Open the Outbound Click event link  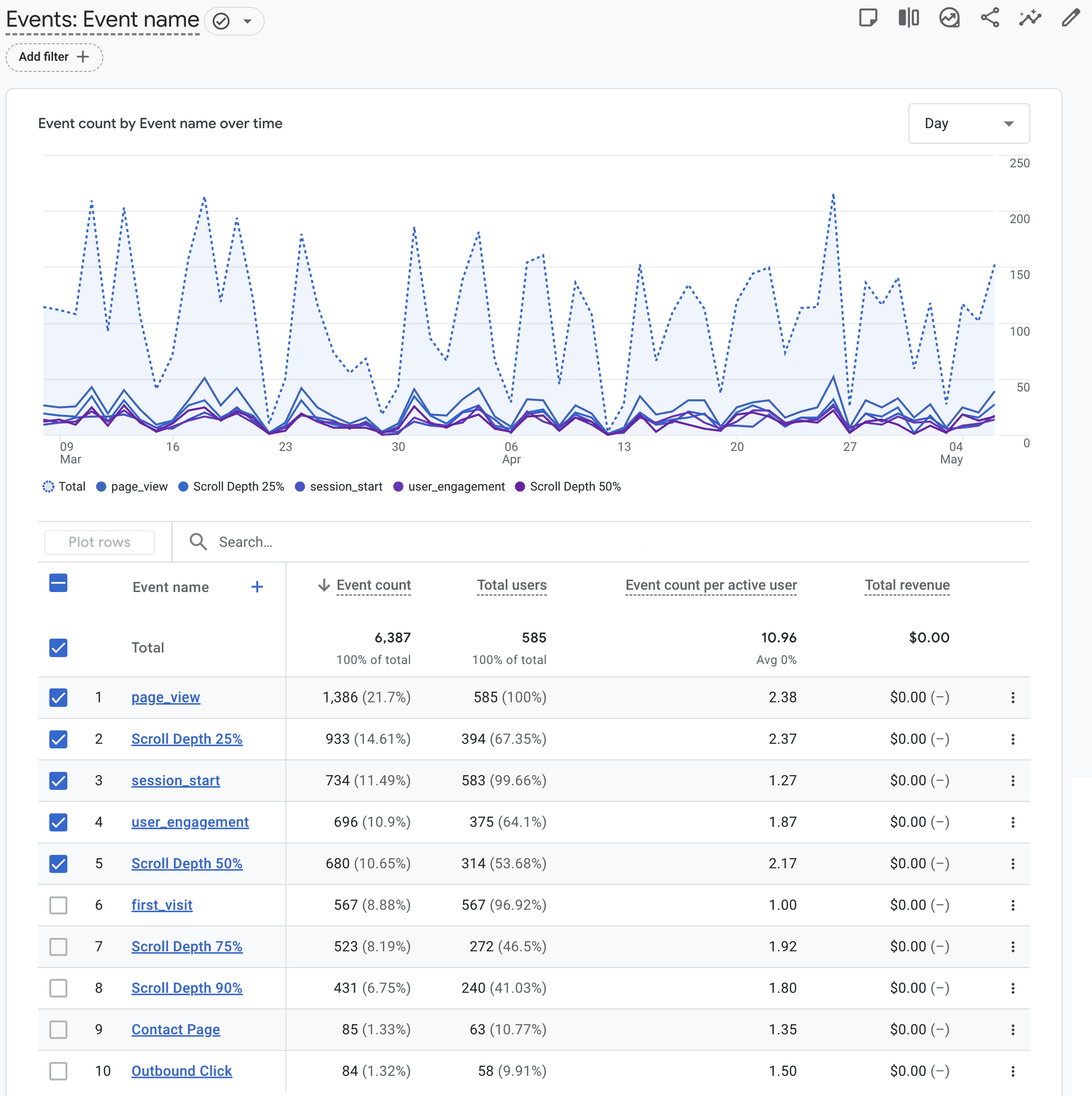181,1071
